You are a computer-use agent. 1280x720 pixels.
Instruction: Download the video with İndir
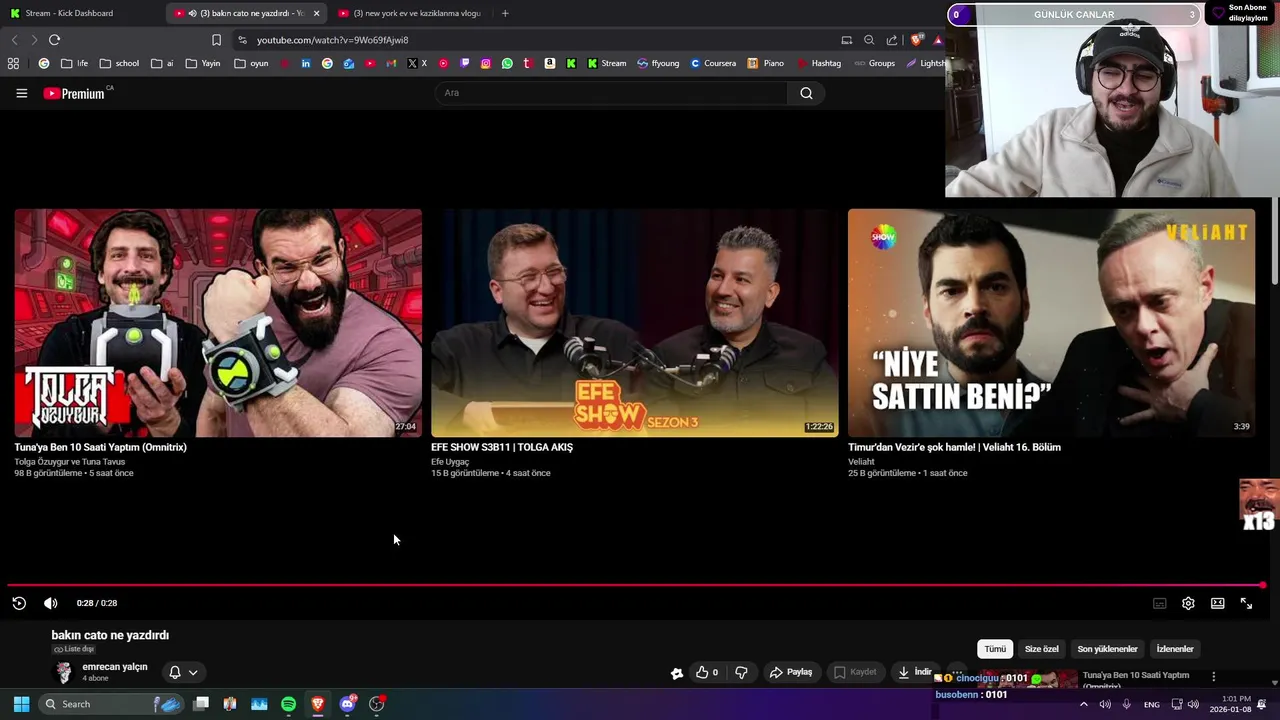click(x=915, y=672)
